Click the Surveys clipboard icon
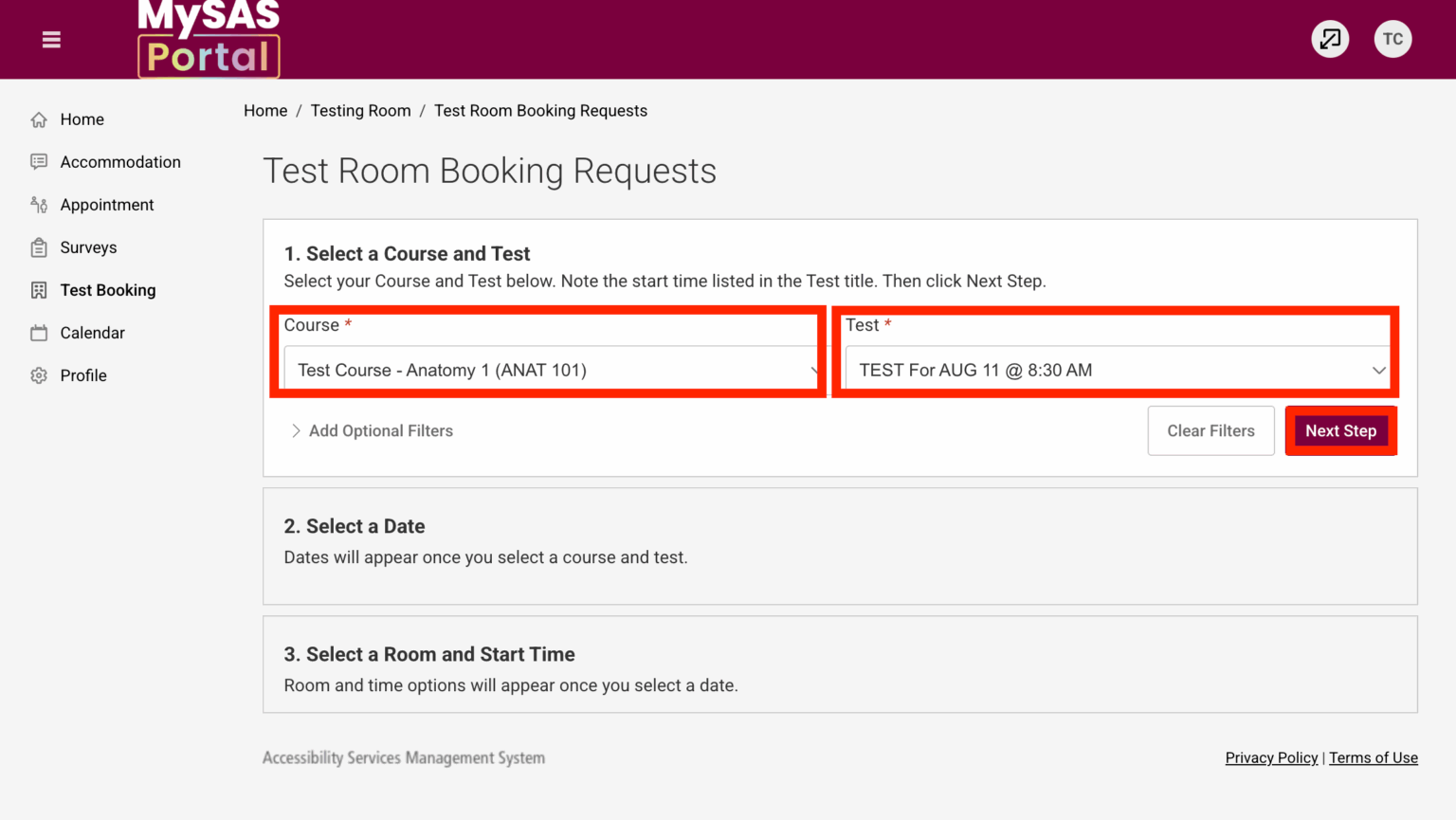This screenshot has width=1456, height=820. (x=38, y=247)
